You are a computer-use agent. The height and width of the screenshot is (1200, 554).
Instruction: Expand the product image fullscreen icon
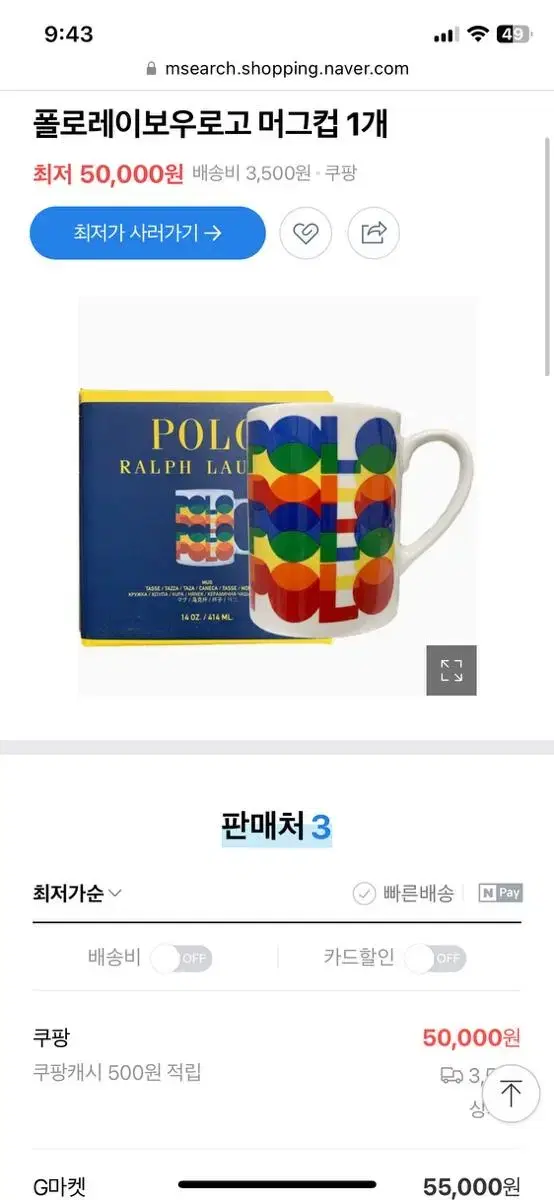coord(451,670)
